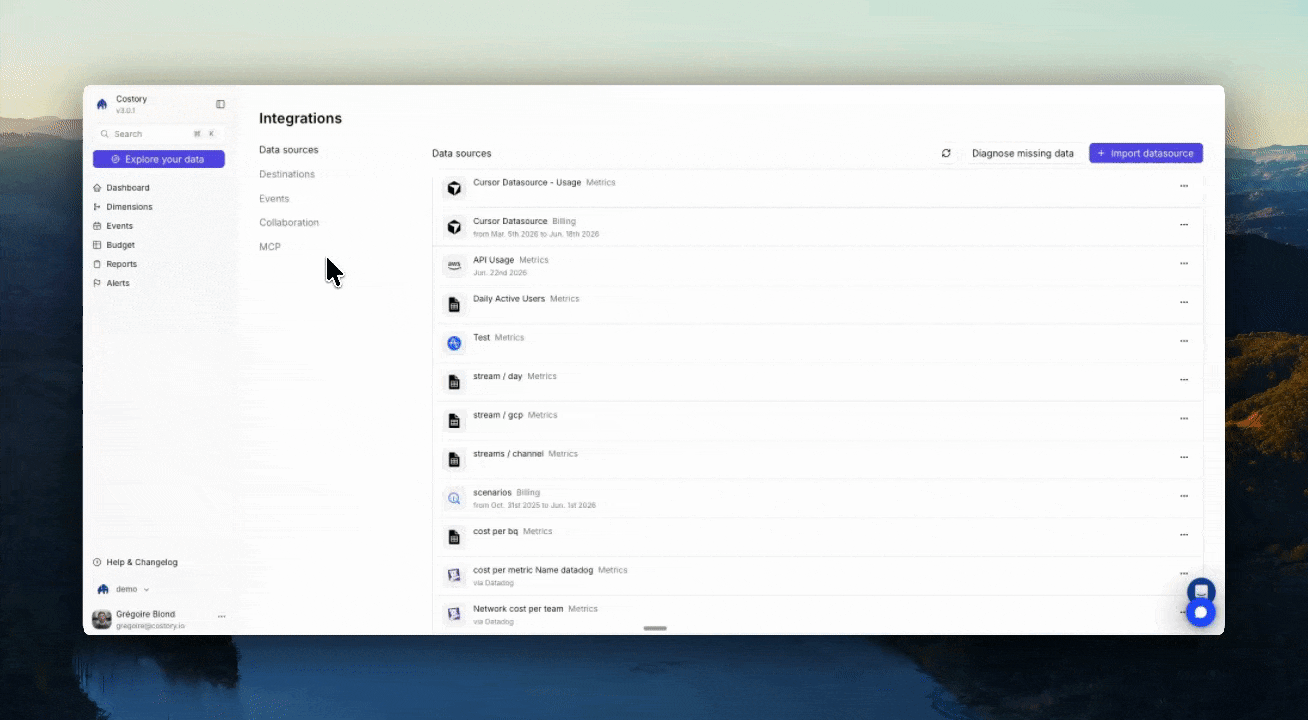The height and width of the screenshot is (720, 1308).
Task: Open user menu dots next to Grégoire Blond
Action: coord(222,617)
